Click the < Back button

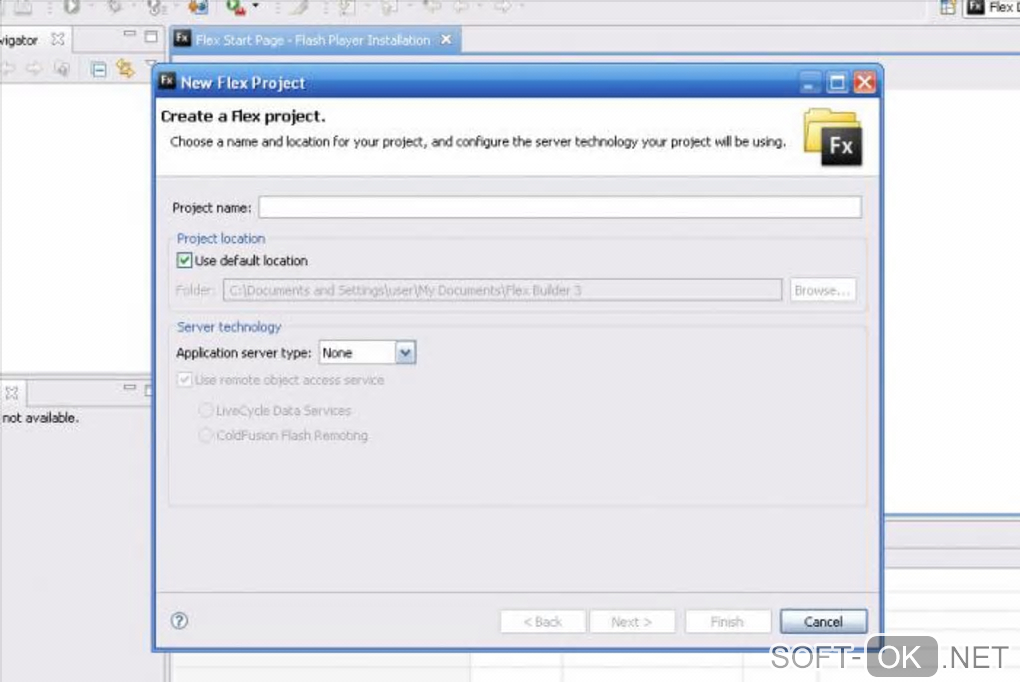[x=543, y=621]
